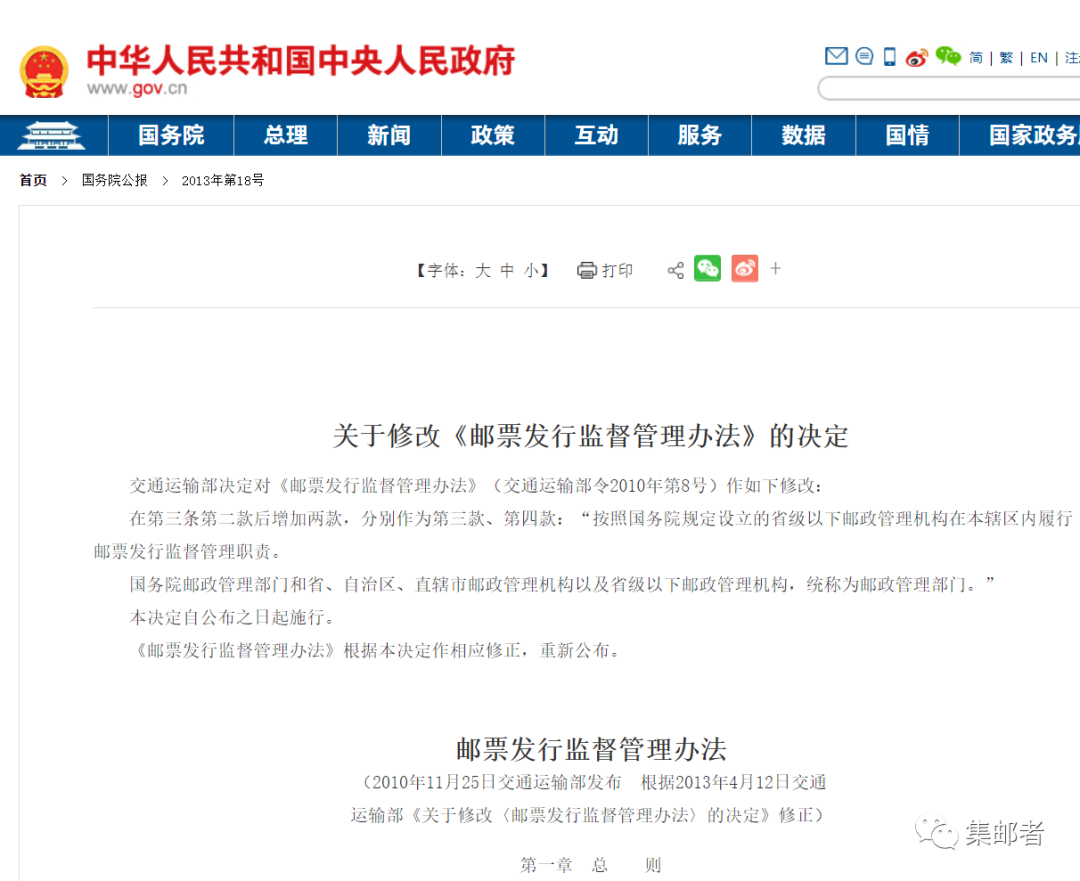Click the site search input field

click(949, 88)
